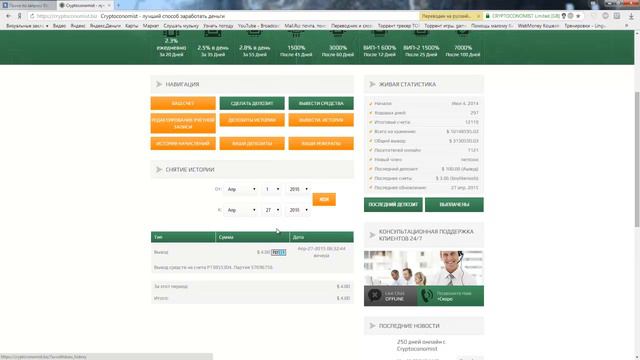The image size is (640, 360).
Task: Open the To year dropdown
Action: (298, 210)
